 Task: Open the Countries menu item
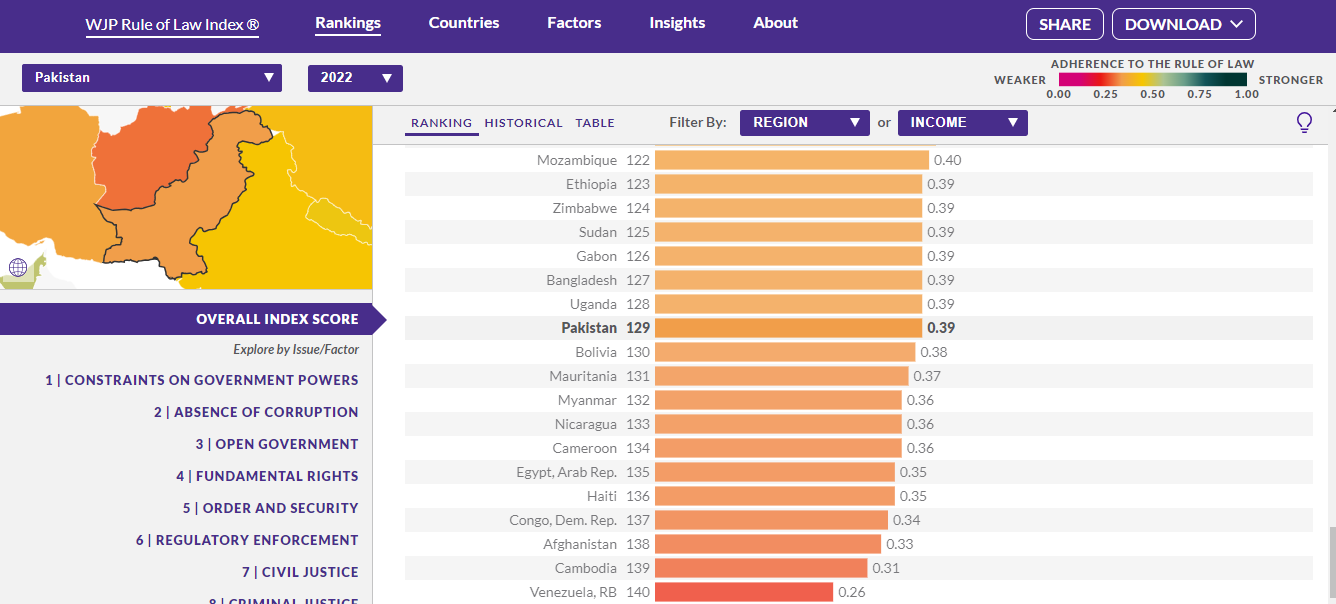point(464,23)
